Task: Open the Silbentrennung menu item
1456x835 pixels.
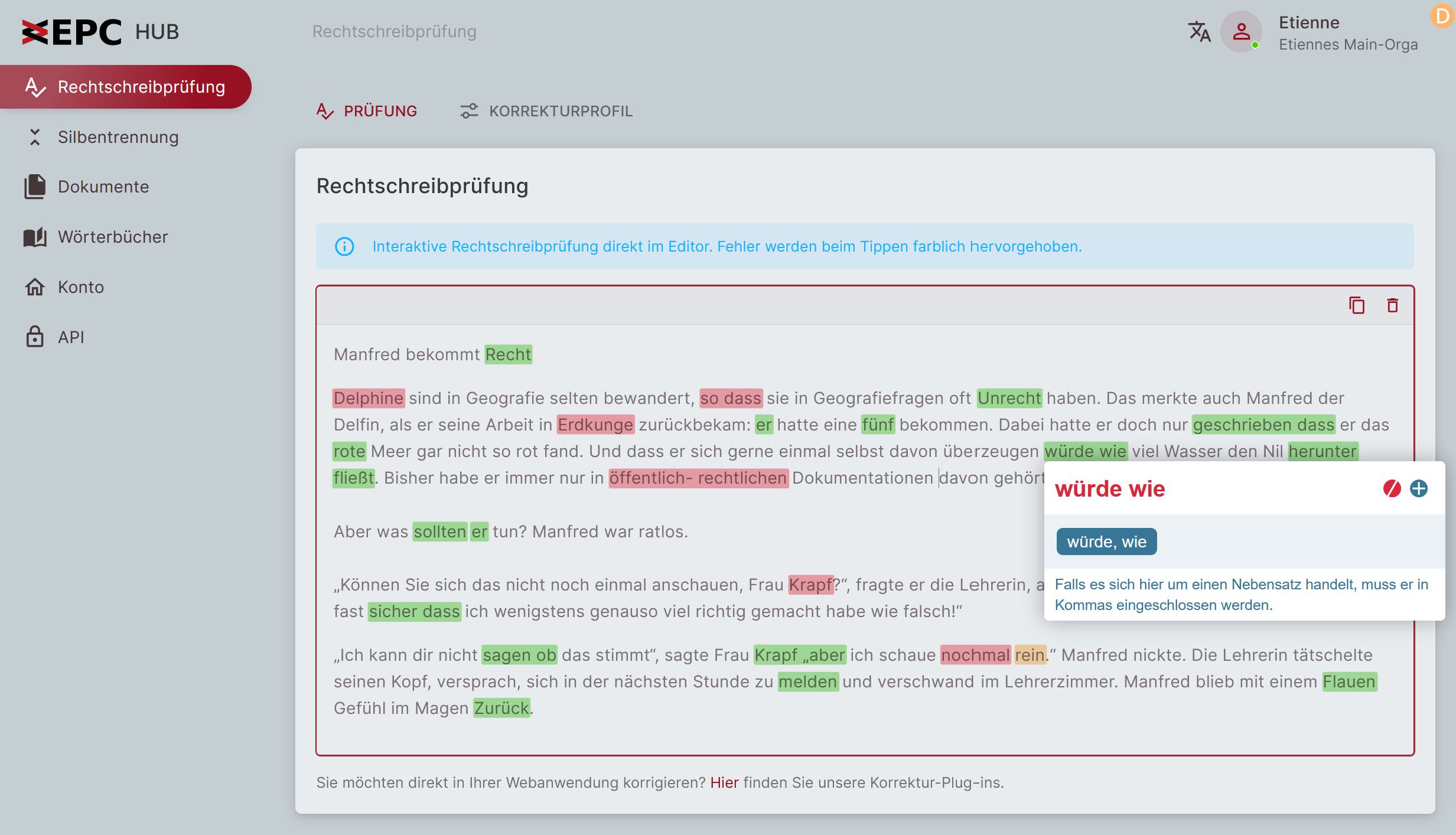Action: coord(118,137)
